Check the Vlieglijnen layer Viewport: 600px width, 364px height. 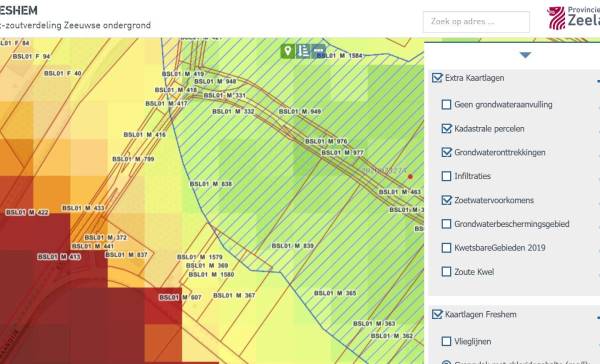446,341
